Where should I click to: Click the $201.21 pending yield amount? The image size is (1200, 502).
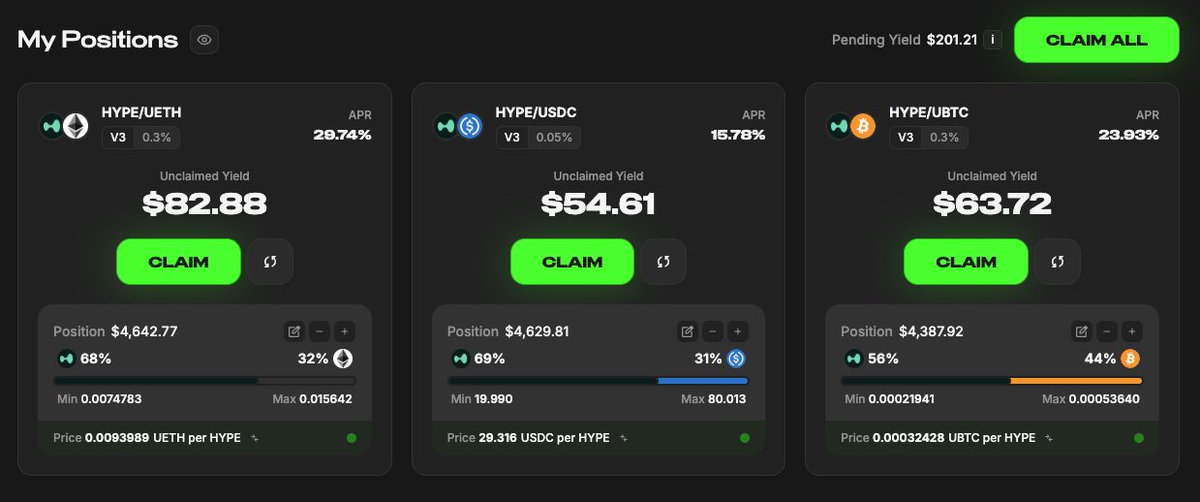coord(950,40)
